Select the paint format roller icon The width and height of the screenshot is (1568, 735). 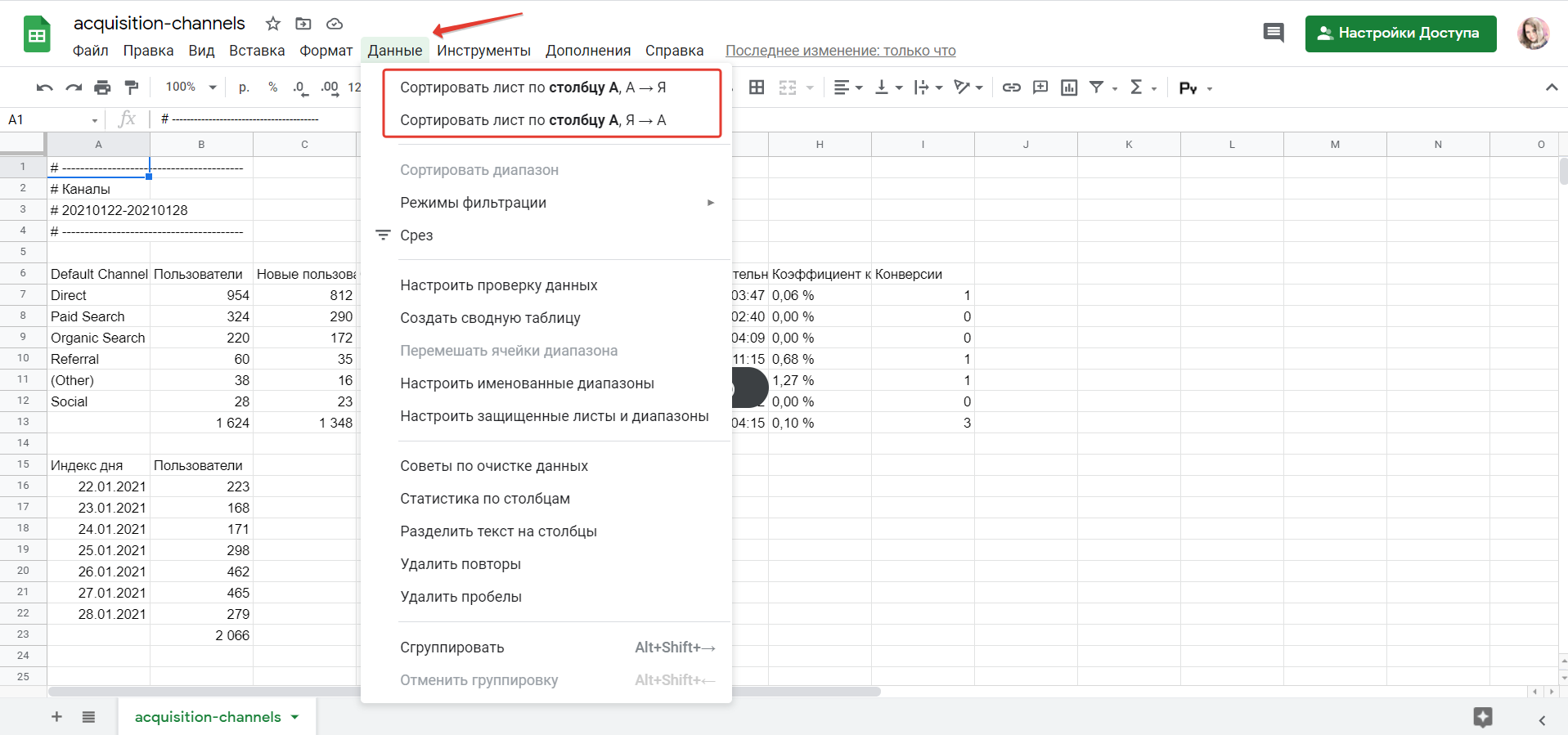pos(131,87)
